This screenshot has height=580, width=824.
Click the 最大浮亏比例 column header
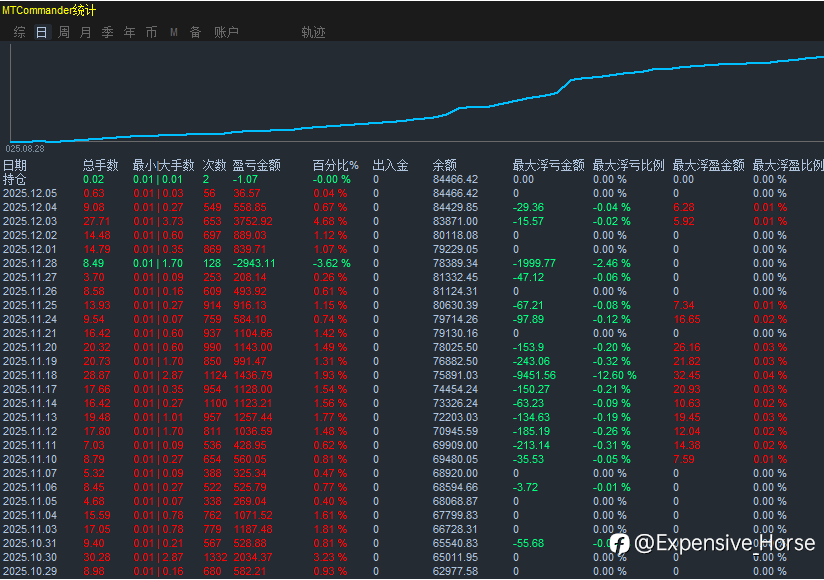(x=629, y=165)
